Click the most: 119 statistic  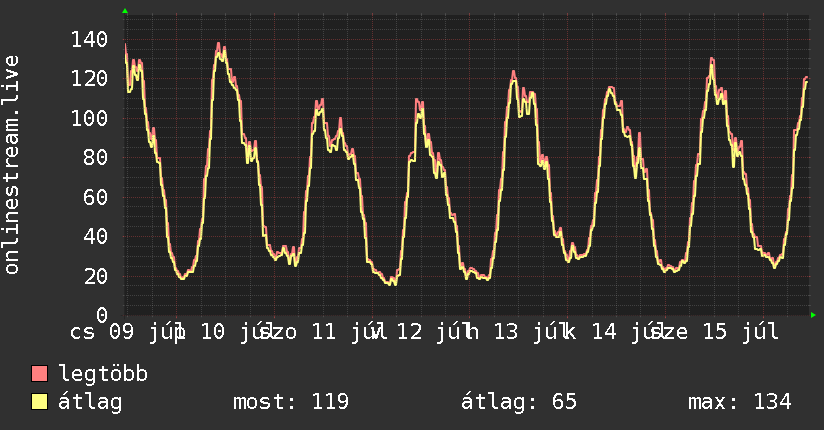[291, 402]
